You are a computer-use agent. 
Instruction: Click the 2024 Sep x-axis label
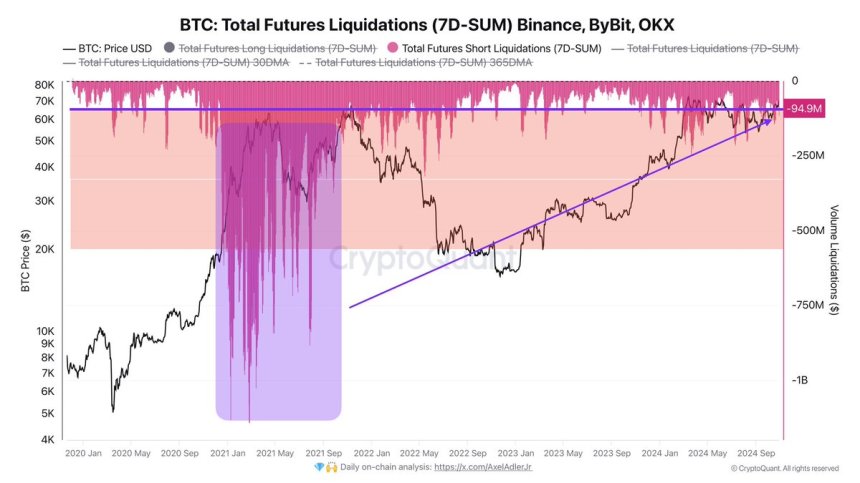pyautogui.click(x=756, y=451)
